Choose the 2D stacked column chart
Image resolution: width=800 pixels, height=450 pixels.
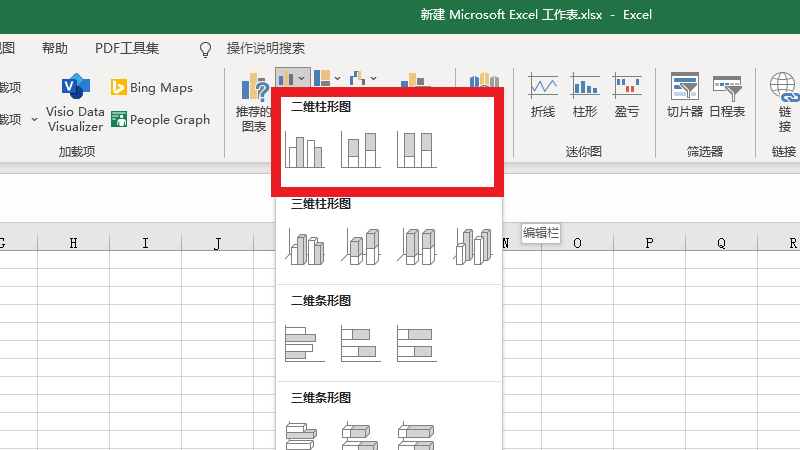pyautogui.click(x=360, y=150)
